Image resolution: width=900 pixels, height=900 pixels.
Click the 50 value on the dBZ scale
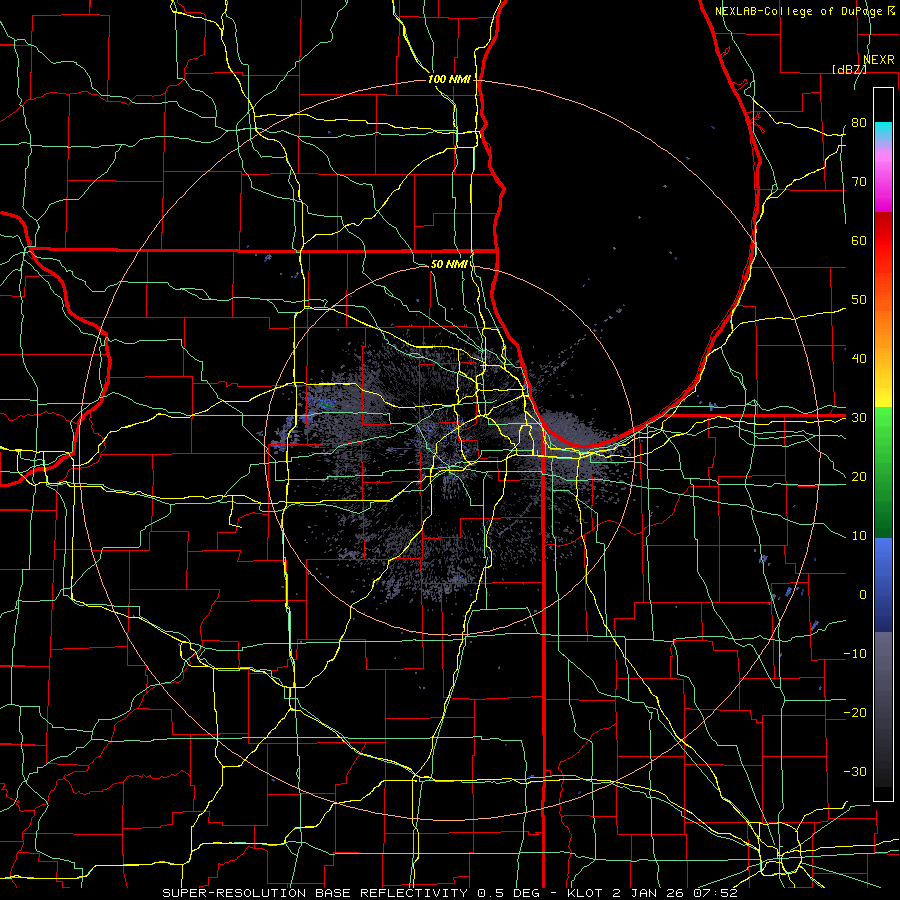pyautogui.click(x=859, y=300)
